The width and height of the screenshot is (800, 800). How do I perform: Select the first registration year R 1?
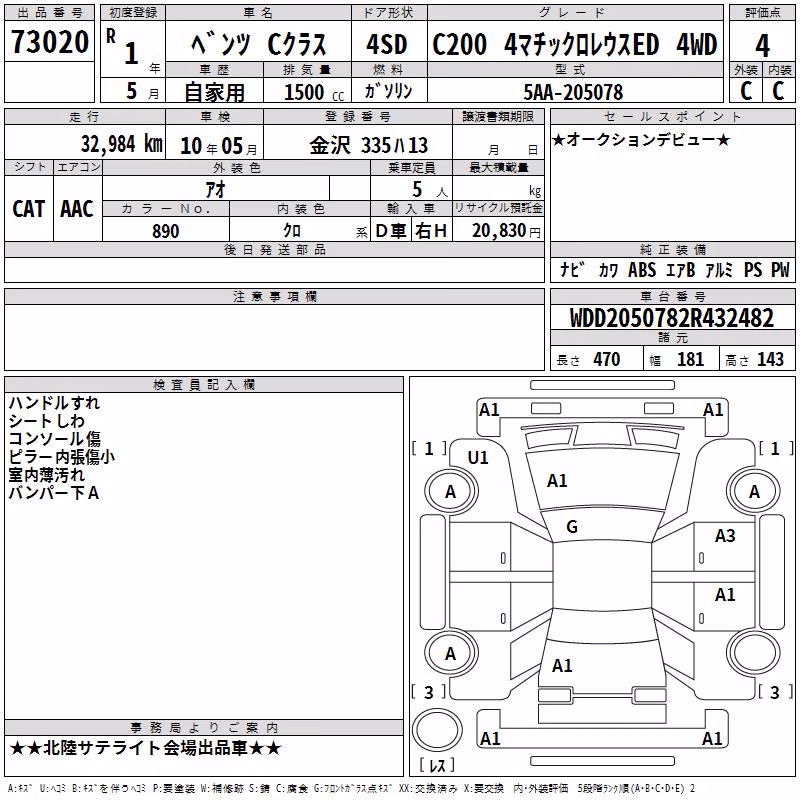coord(123,47)
